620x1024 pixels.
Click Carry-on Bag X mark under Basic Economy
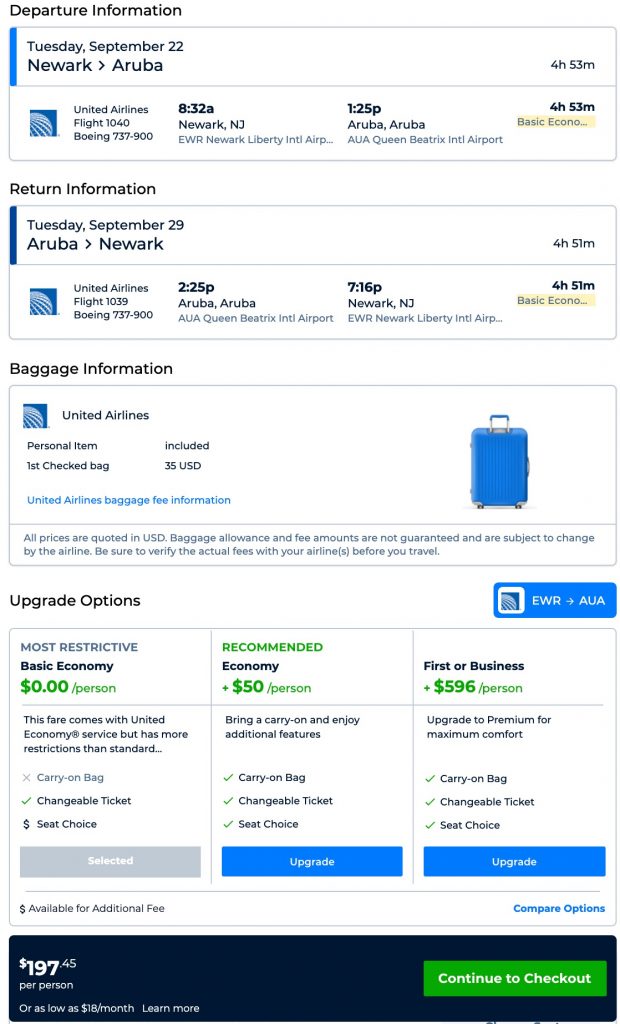tap(26, 778)
